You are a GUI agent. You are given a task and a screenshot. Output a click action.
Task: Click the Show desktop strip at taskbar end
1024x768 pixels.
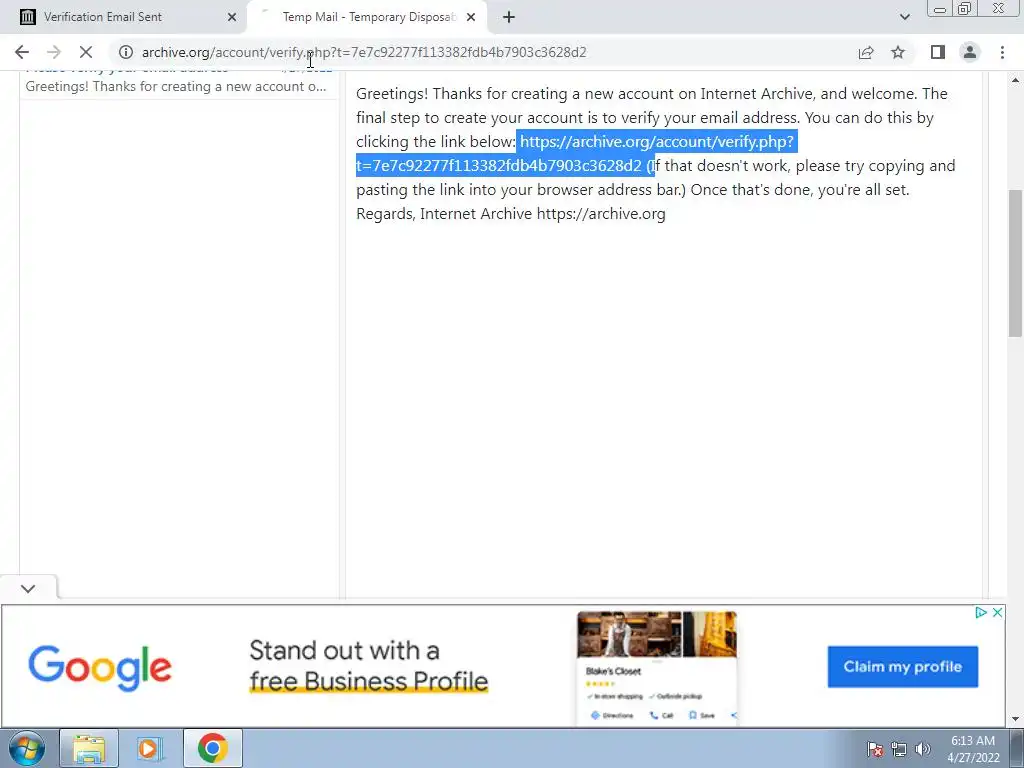1017,748
